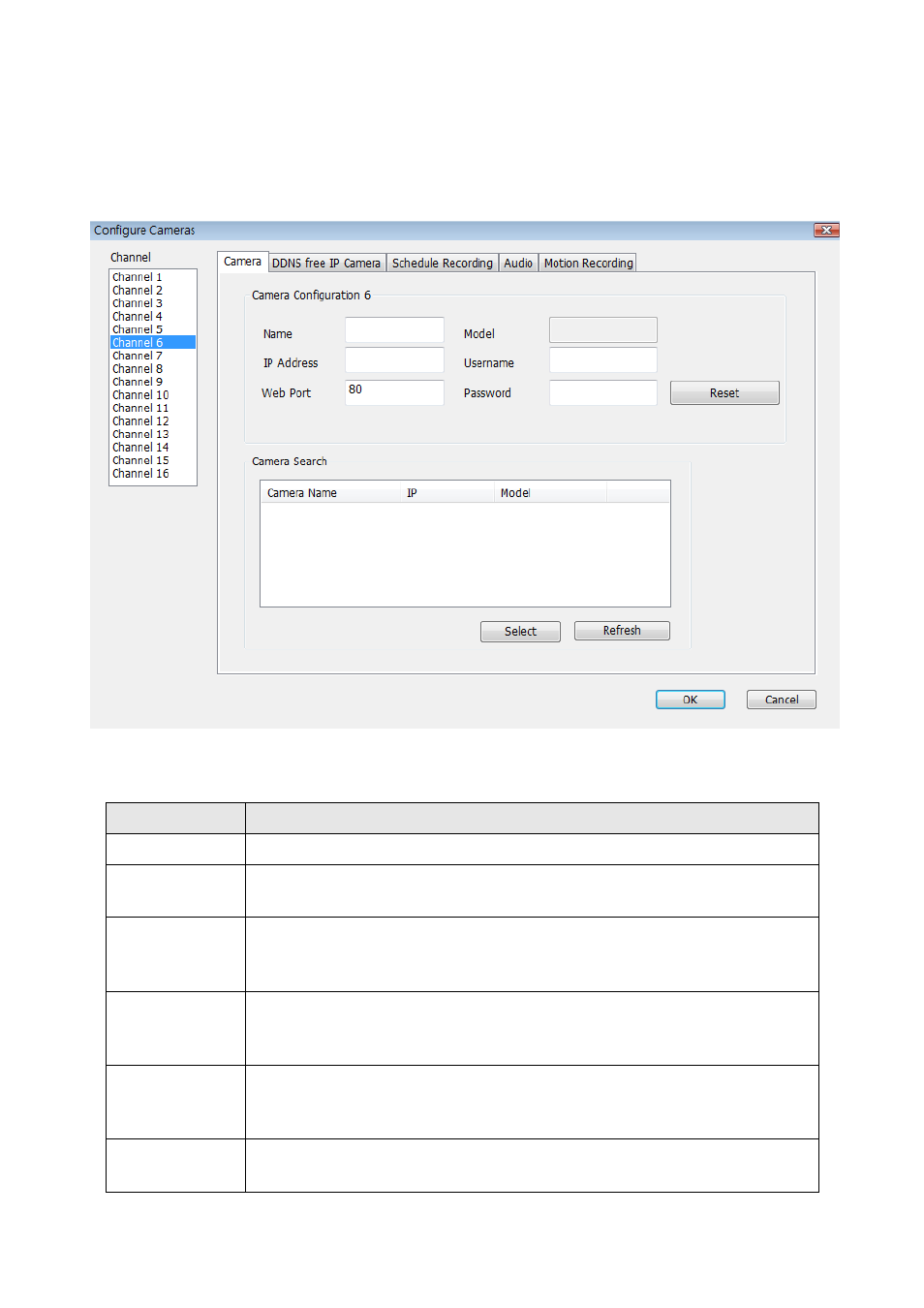The image size is (924, 1308).
Task: Select Channel 12 in the list
Action: [152, 421]
